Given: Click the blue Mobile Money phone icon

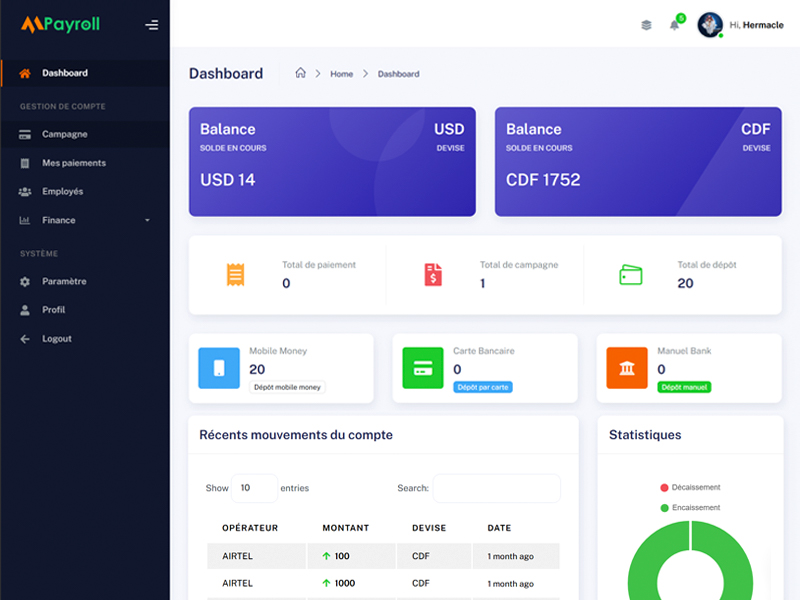Looking at the screenshot, I should coord(219,368).
